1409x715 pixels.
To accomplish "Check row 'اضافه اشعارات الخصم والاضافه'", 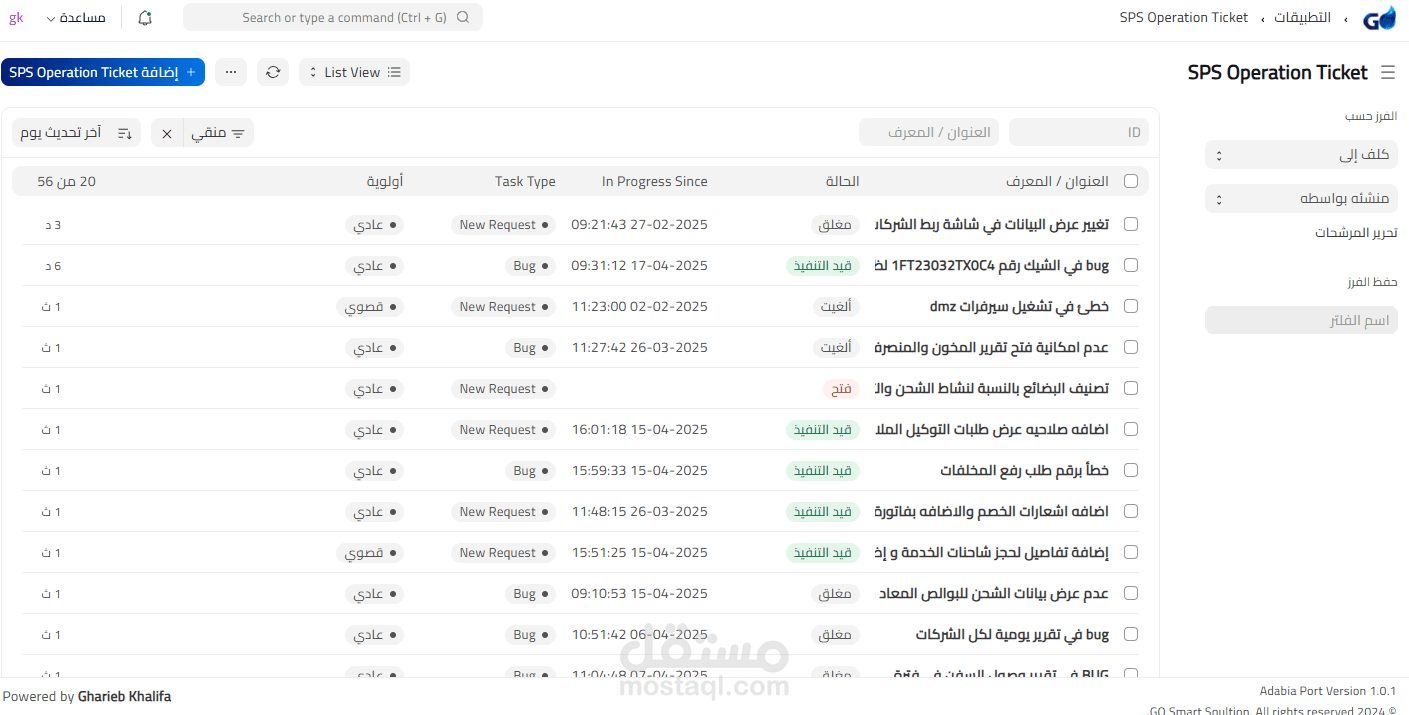I will 1131,511.
